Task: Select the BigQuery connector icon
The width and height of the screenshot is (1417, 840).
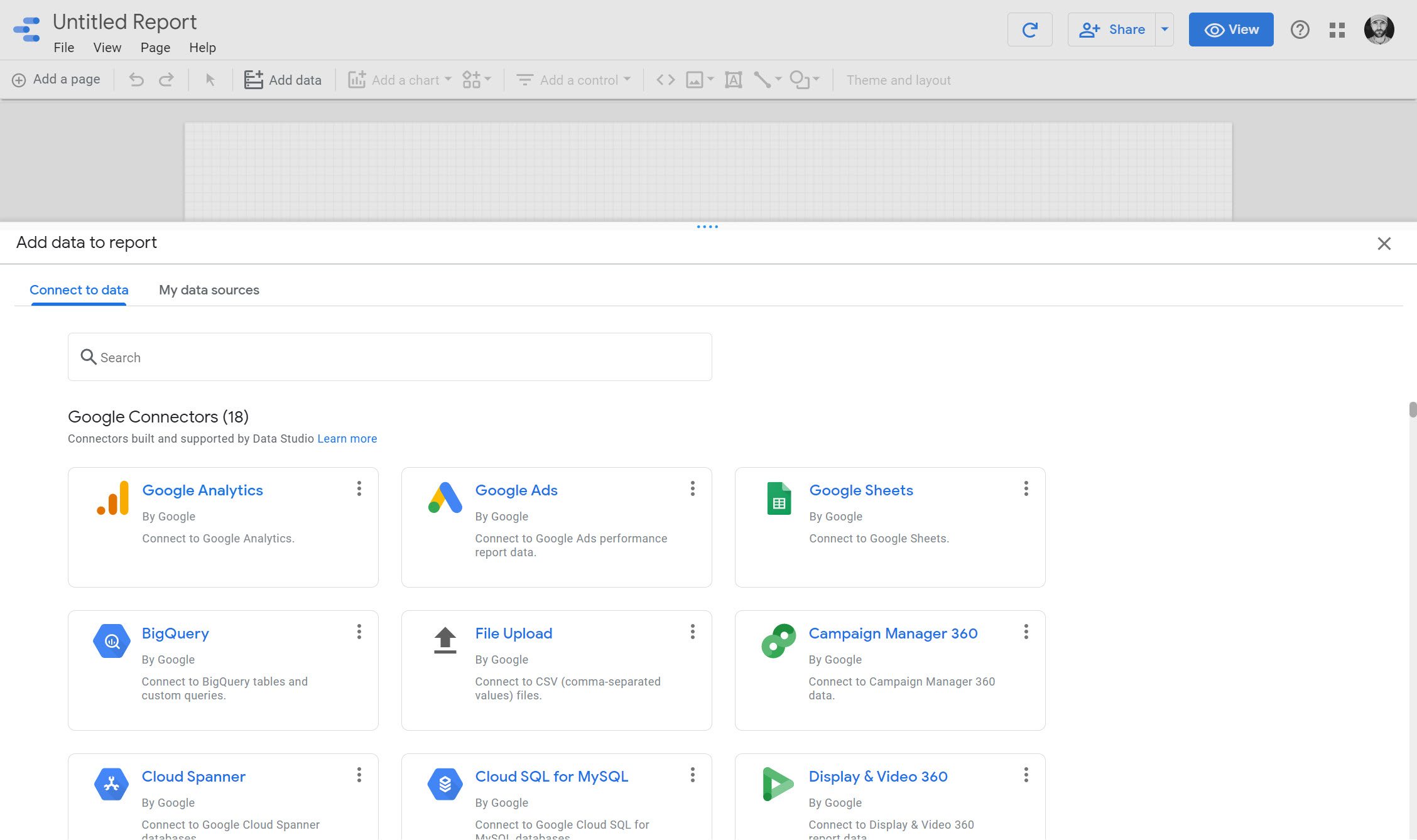Action: 112,641
